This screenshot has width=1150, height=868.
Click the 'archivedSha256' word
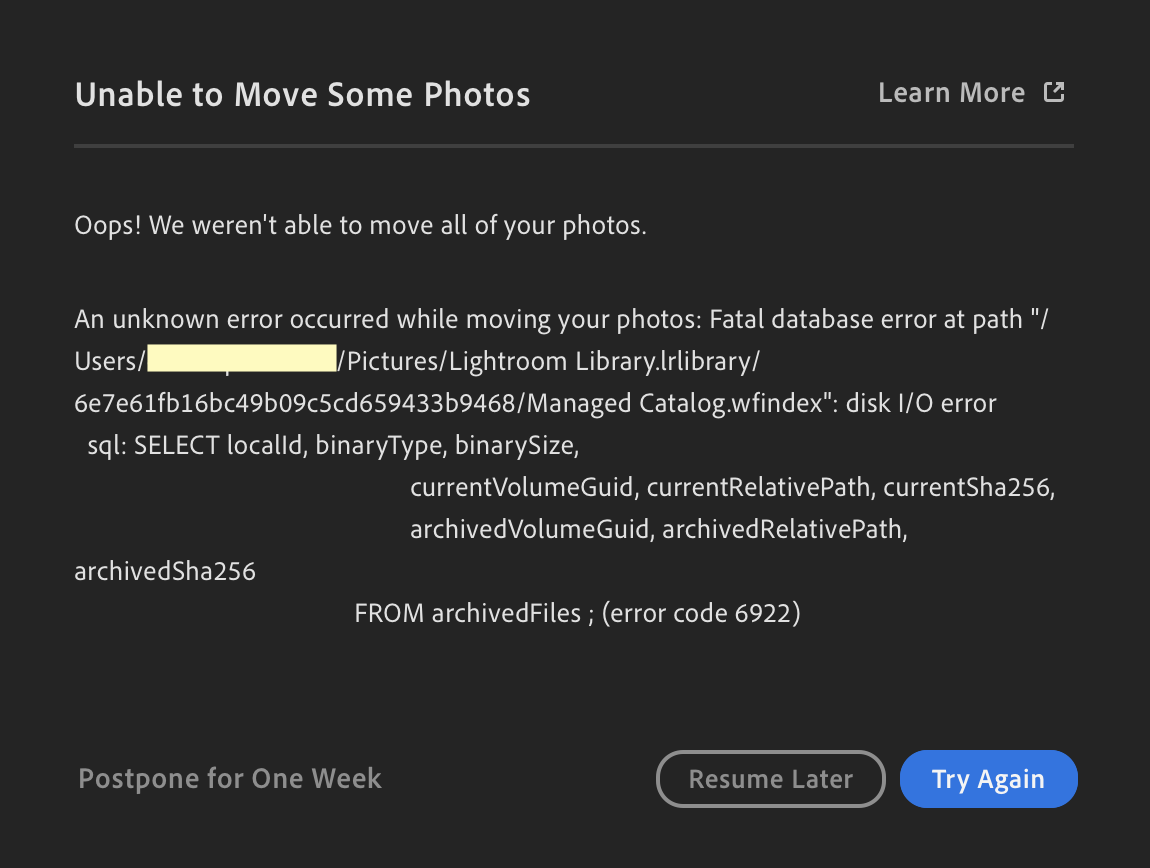point(165,572)
